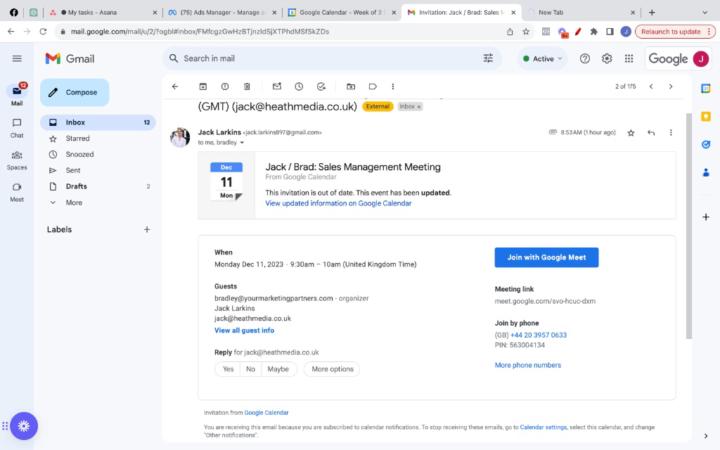Switch to the Google Calendar browser tab
720x450 pixels.
click(340, 12)
